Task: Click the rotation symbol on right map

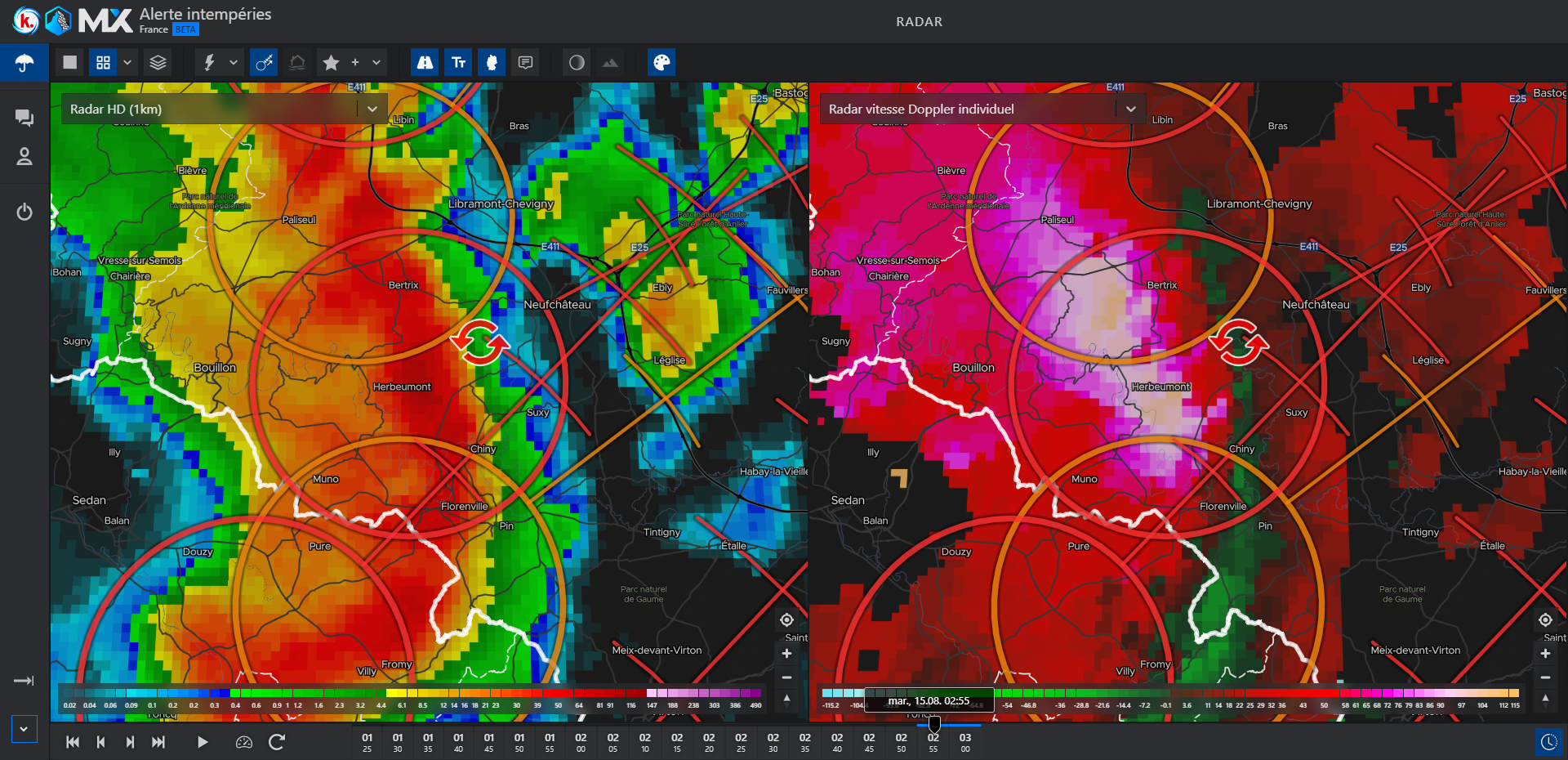Action: pyautogui.click(x=1239, y=342)
